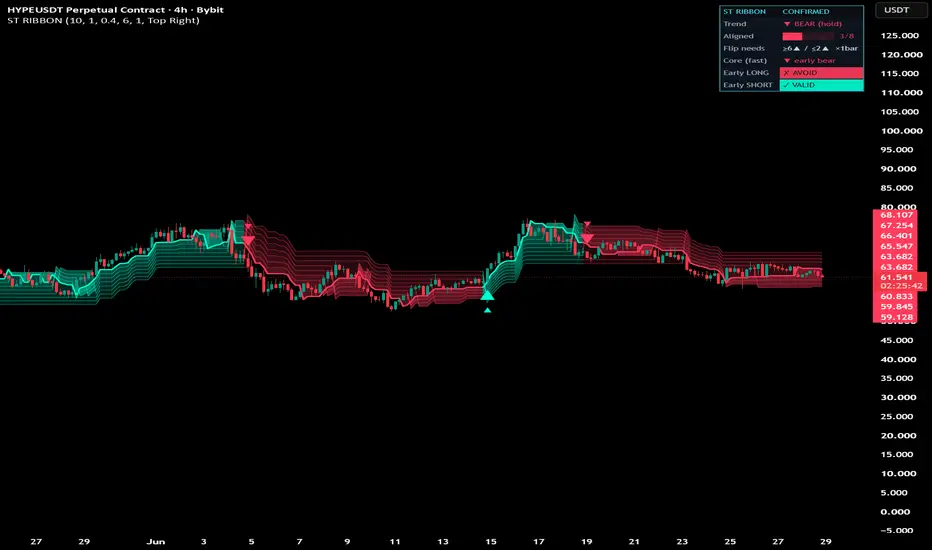Click the Flip needs row label
Image resolution: width=932 pixels, height=550 pixels.
(x=744, y=48)
